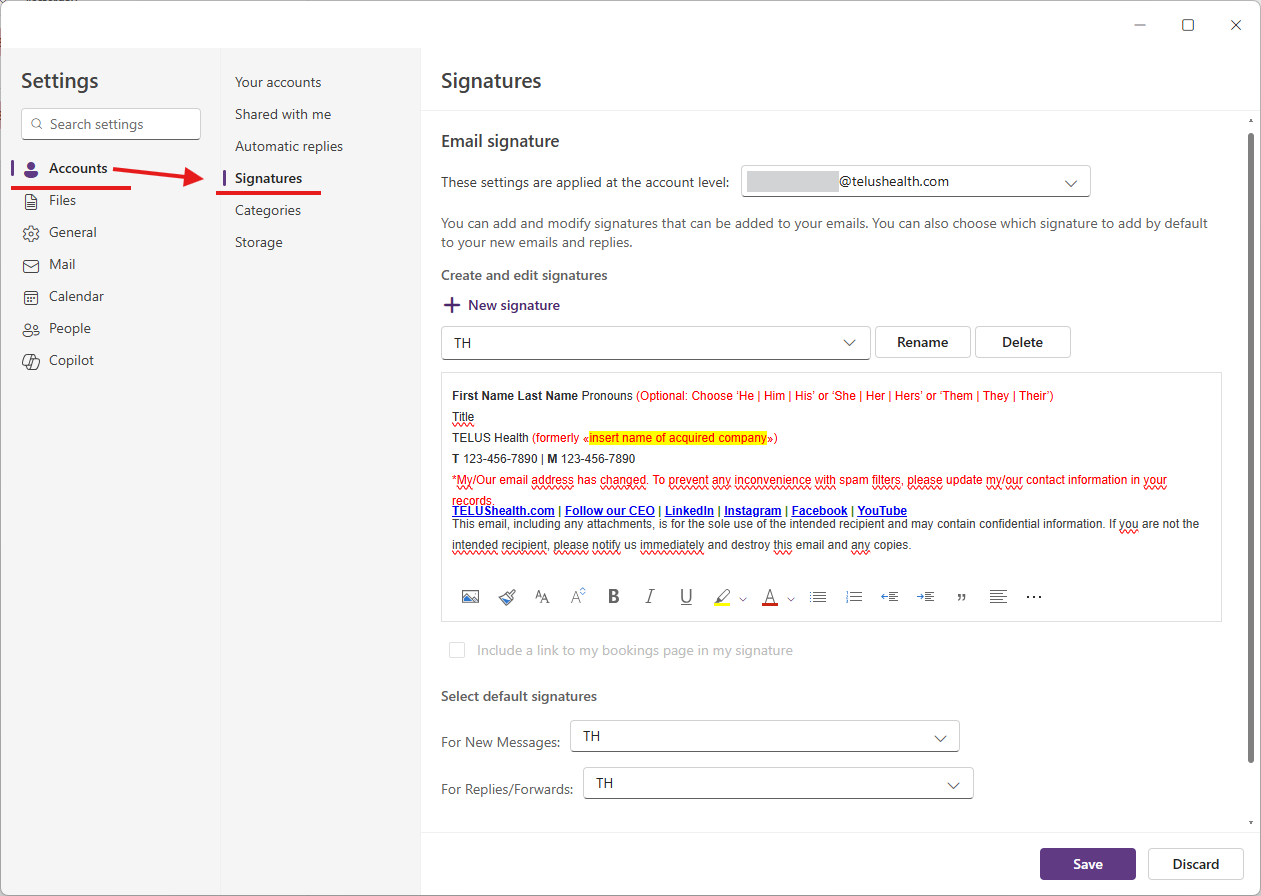The image size is (1261, 896).
Task: Go to Automatic replies settings
Action: click(x=289, y=146)
